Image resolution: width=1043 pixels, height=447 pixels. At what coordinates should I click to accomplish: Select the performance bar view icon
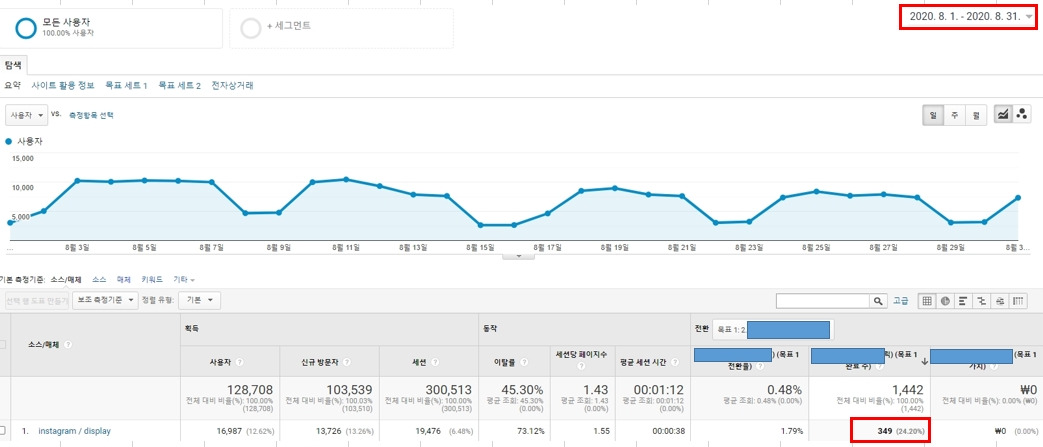tap(963, 301)
